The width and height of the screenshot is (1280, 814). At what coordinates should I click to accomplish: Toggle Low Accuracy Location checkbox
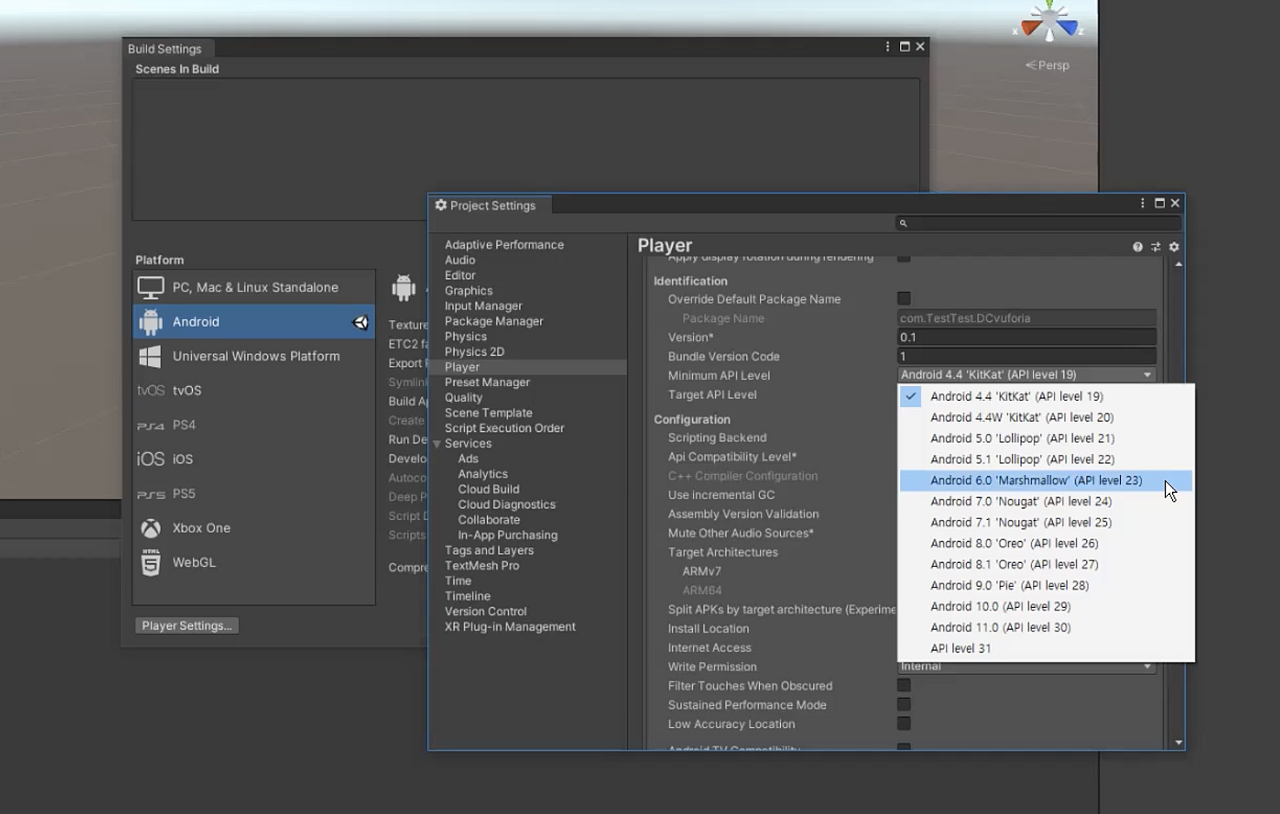coord(904,724)
